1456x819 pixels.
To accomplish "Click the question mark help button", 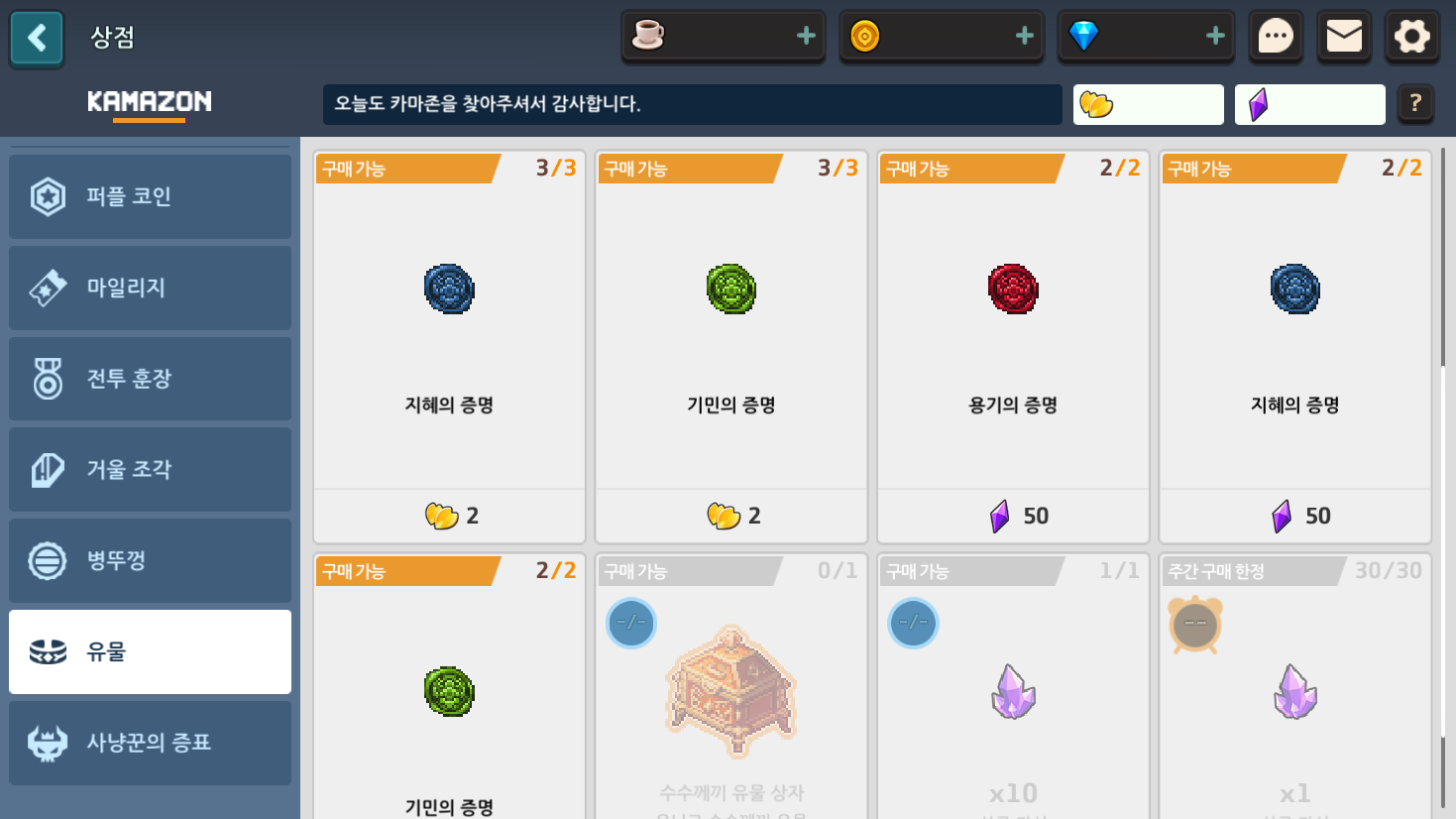I will tap(1415, 103).
